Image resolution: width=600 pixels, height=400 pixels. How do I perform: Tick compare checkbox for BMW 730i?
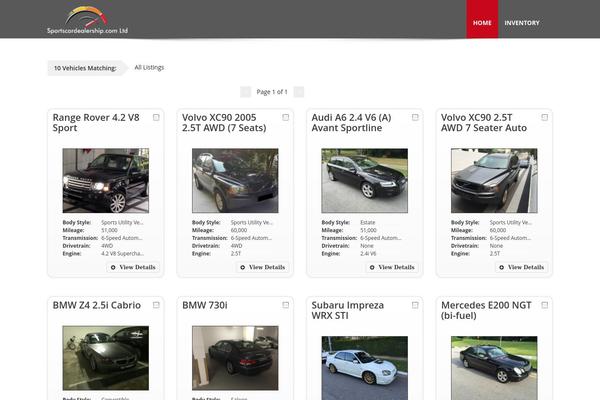285,305
